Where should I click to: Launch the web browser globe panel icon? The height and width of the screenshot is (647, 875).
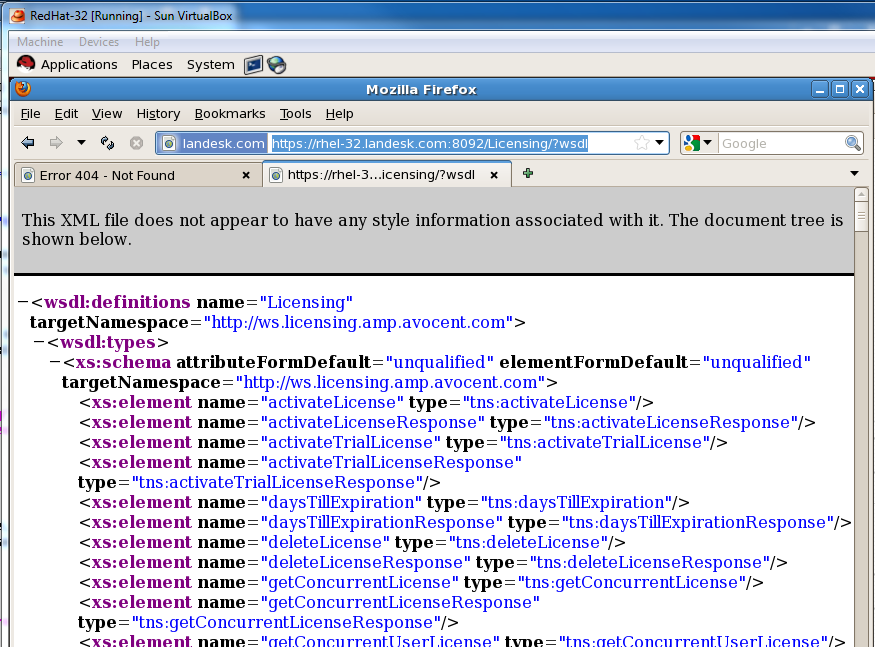[276, 65]
